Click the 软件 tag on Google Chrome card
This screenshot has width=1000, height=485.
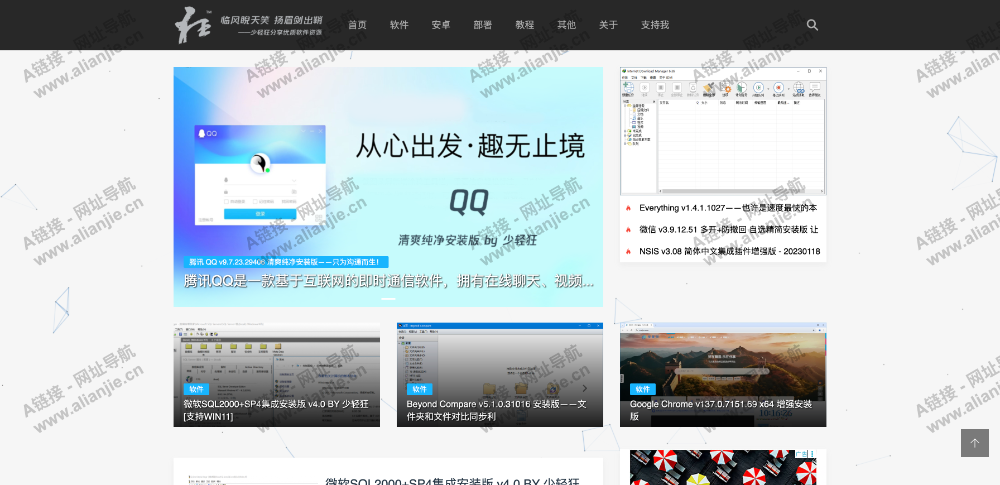pos(642,389)
